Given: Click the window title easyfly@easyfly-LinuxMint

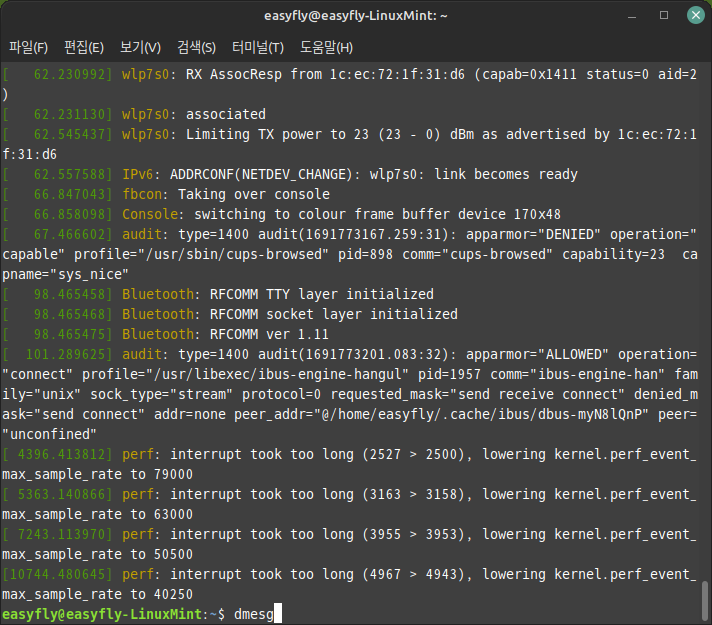Looking at the screenshot, I should (356, 16).
